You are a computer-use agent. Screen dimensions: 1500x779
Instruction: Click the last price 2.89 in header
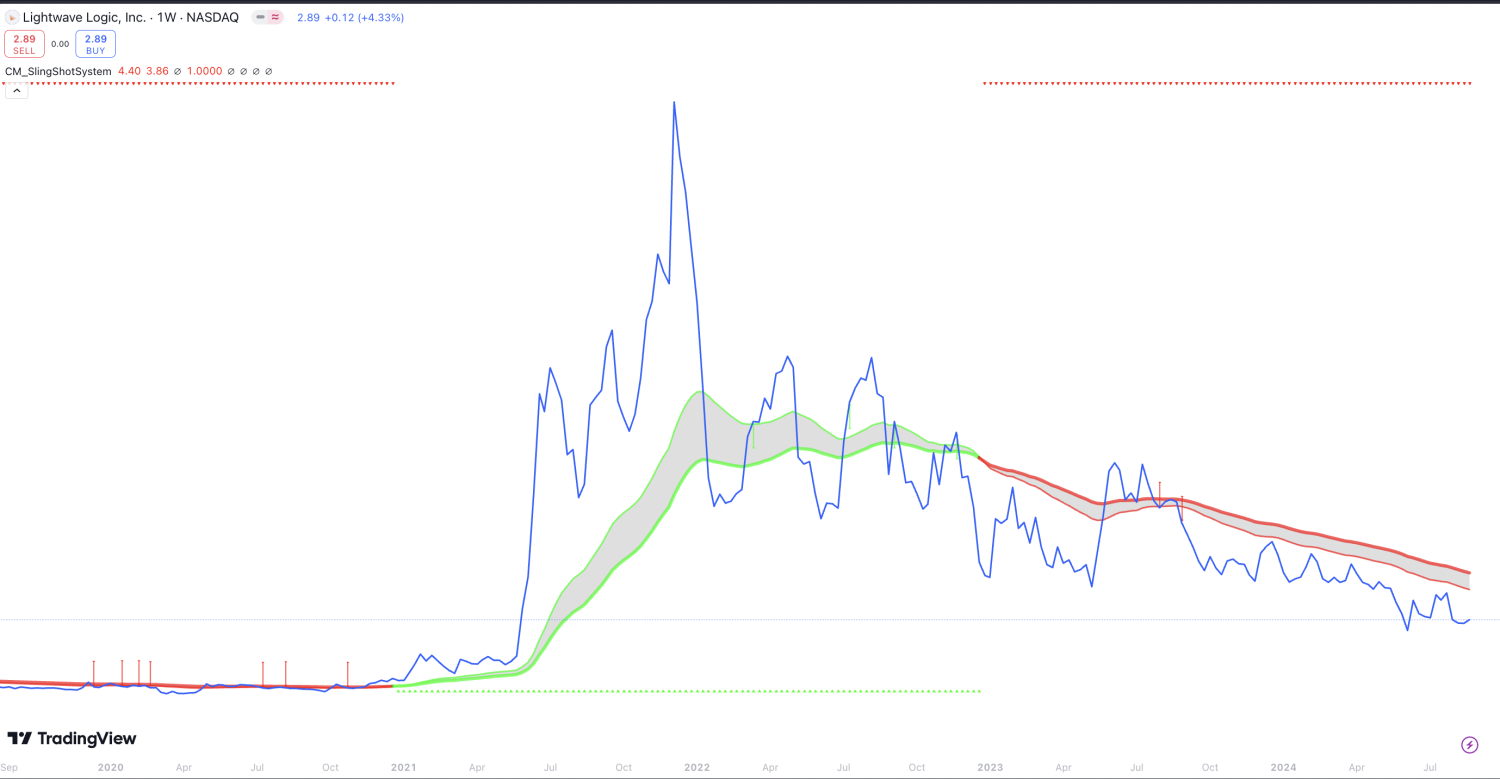point(308,17)
